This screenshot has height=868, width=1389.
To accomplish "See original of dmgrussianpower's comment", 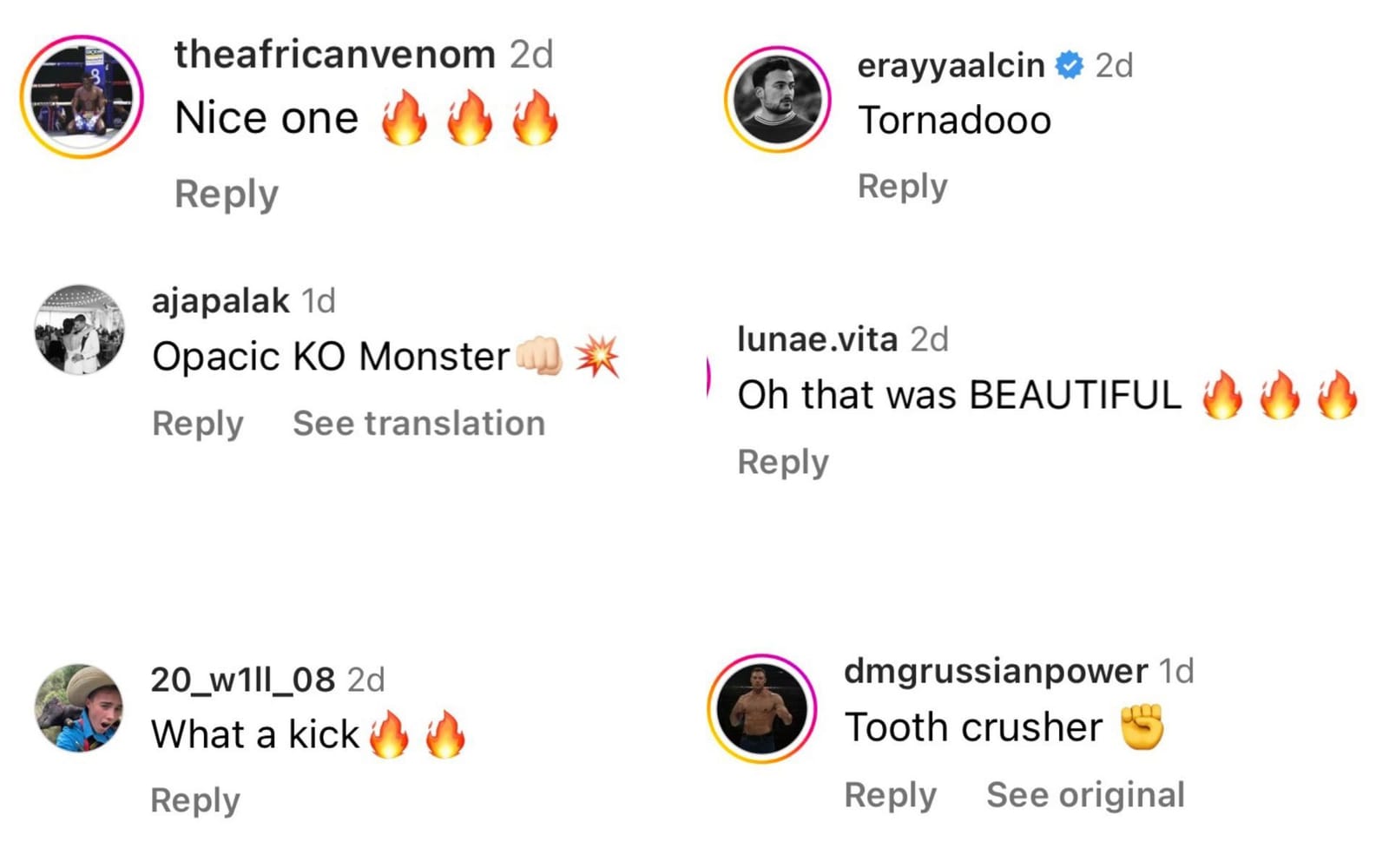I will pos(1085,795).
